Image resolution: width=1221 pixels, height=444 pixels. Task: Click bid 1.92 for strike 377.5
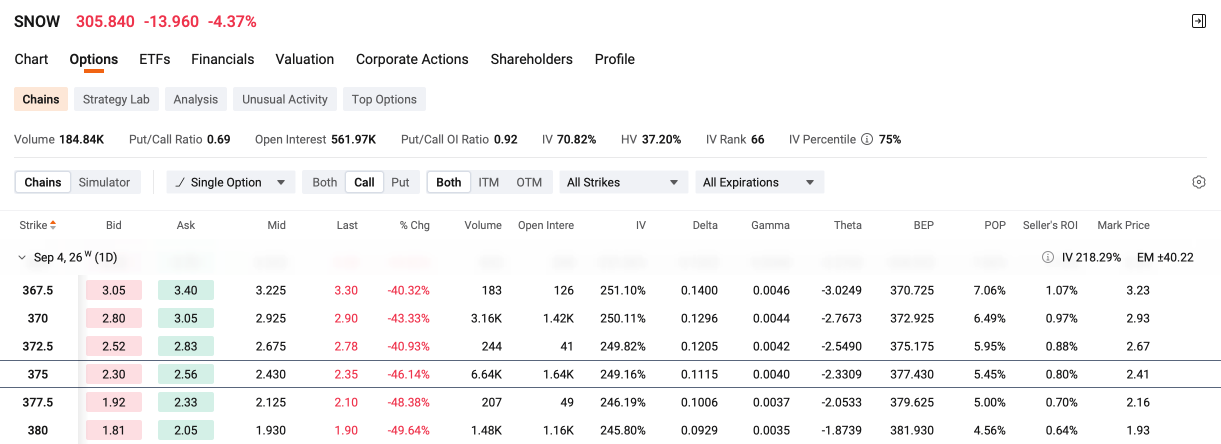click(114, 402)
